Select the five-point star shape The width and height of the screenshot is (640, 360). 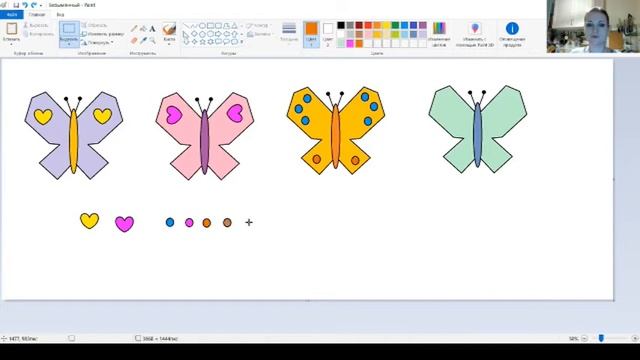pyautogui.click(x=202, y=42)
